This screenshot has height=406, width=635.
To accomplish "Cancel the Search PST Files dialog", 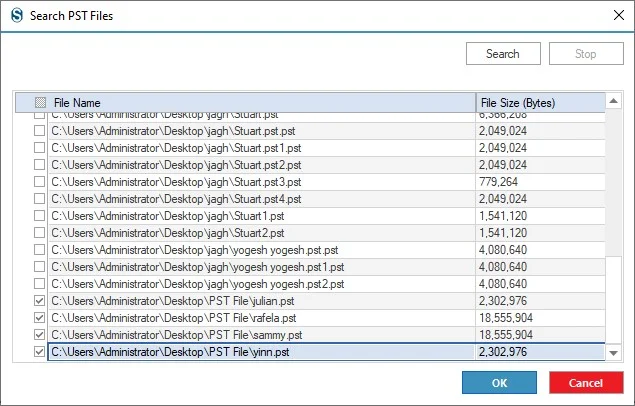I will 586,383.
